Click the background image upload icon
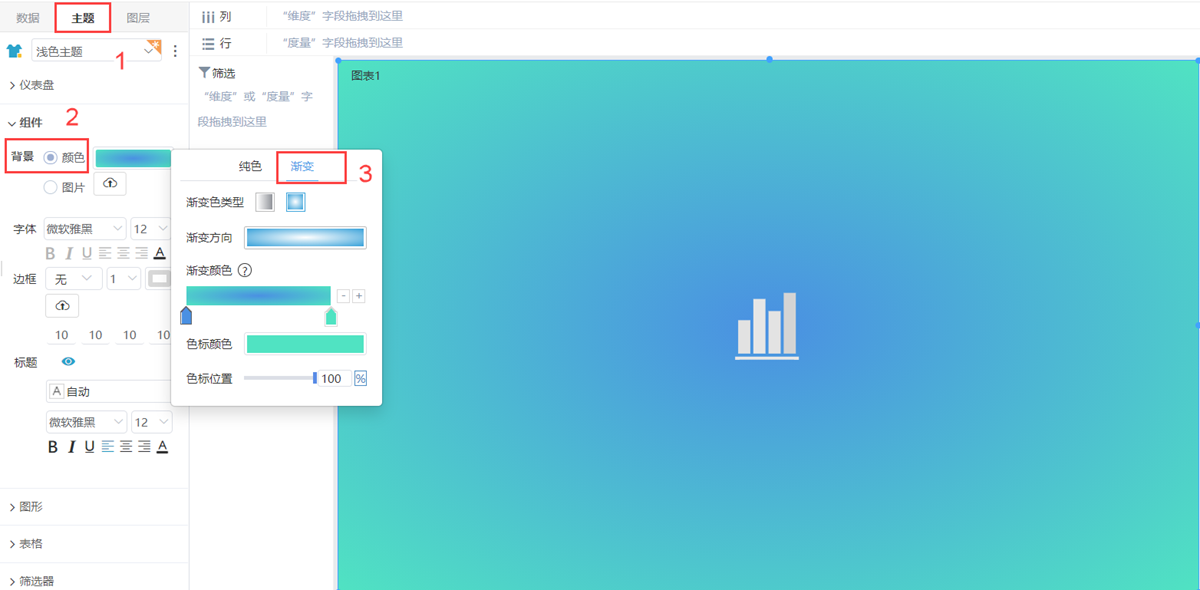 tap(109, 184)
